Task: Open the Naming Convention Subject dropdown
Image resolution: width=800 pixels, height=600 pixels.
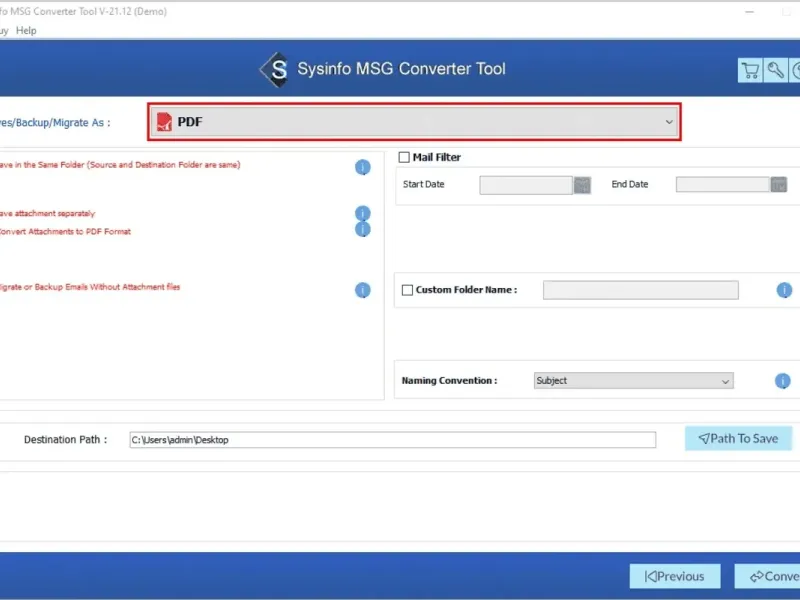Action: click(634, 381)
